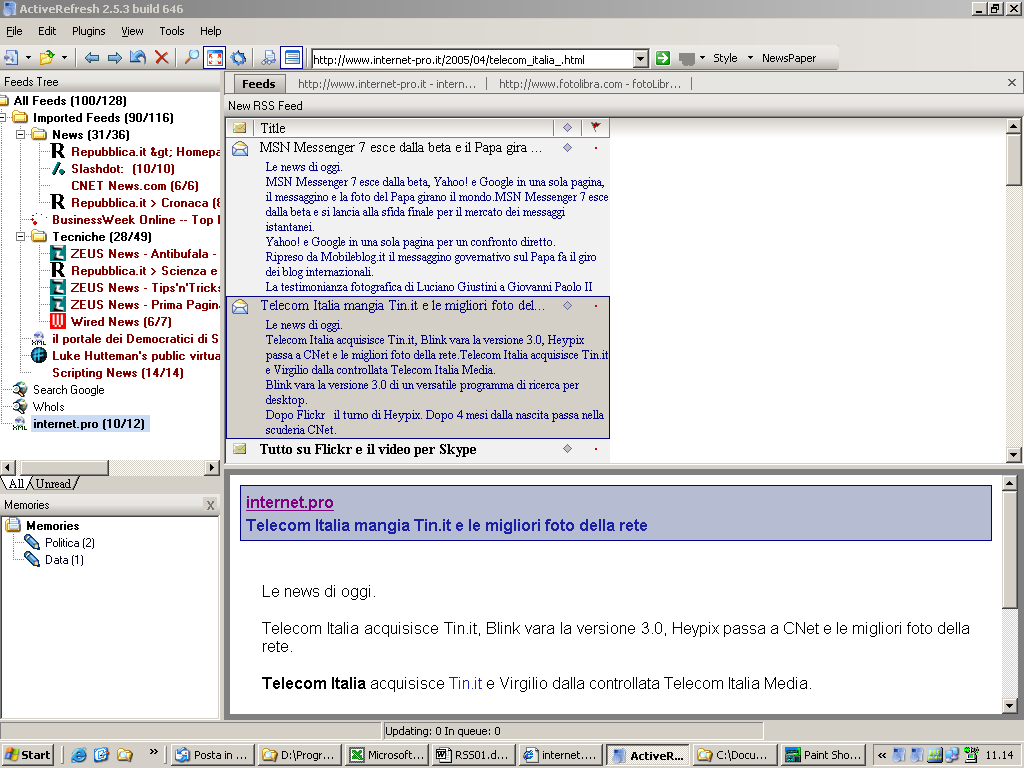Click the URL address field

pyautogui.click(x=472, y=59)
